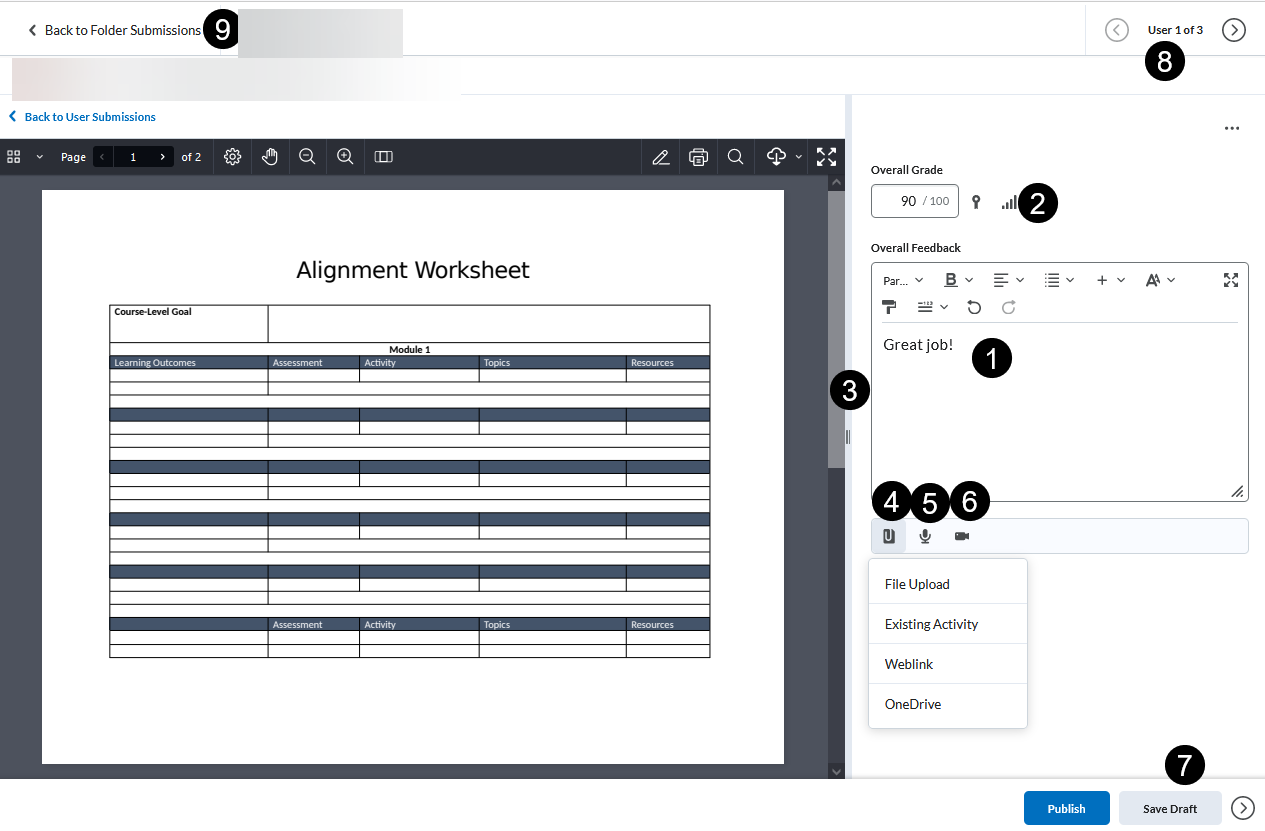Expand the download options arrow
Image resolution: width=1265 pixels, height=831 pixels.
tap(798, 157)
